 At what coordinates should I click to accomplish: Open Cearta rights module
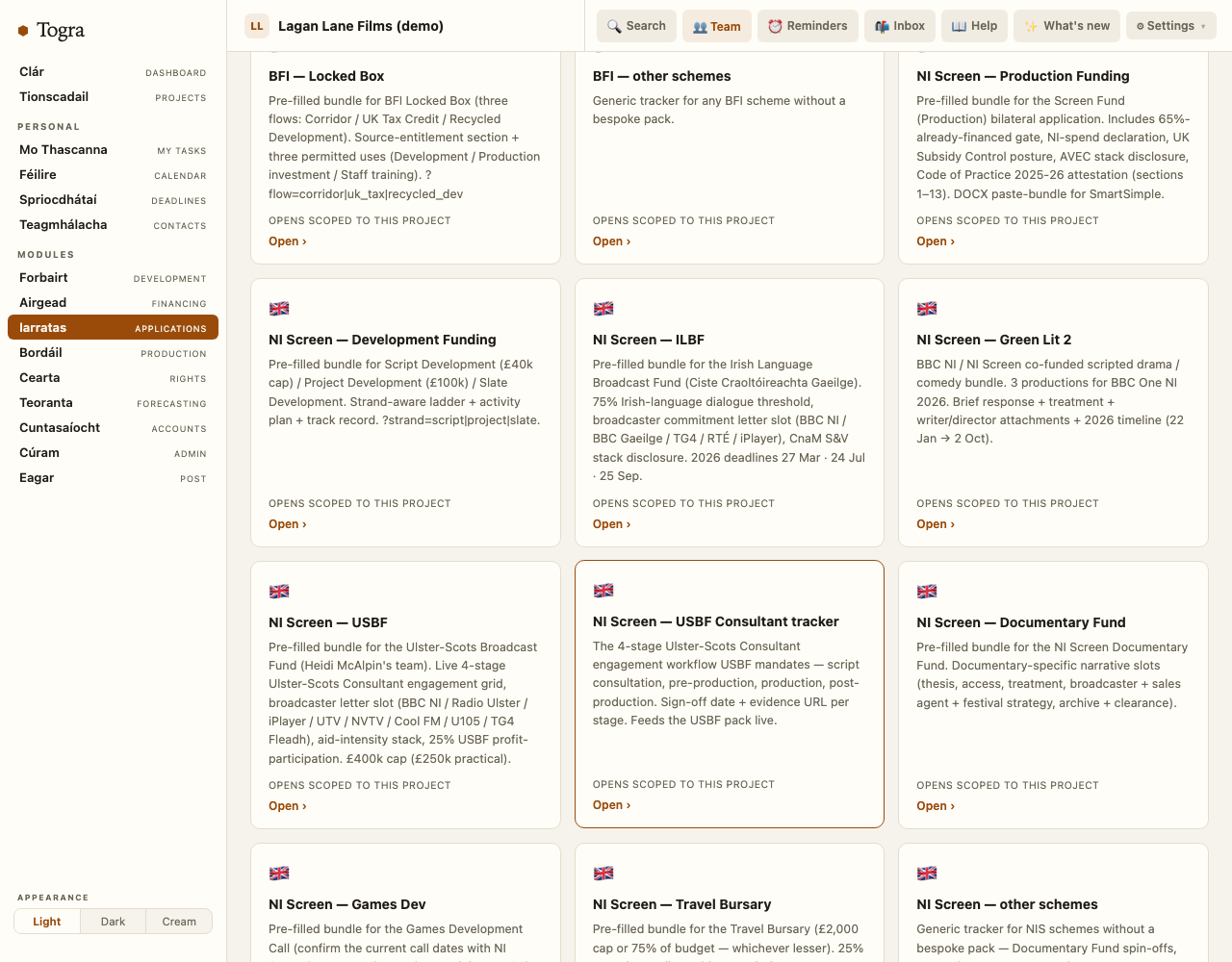point(113,378)
